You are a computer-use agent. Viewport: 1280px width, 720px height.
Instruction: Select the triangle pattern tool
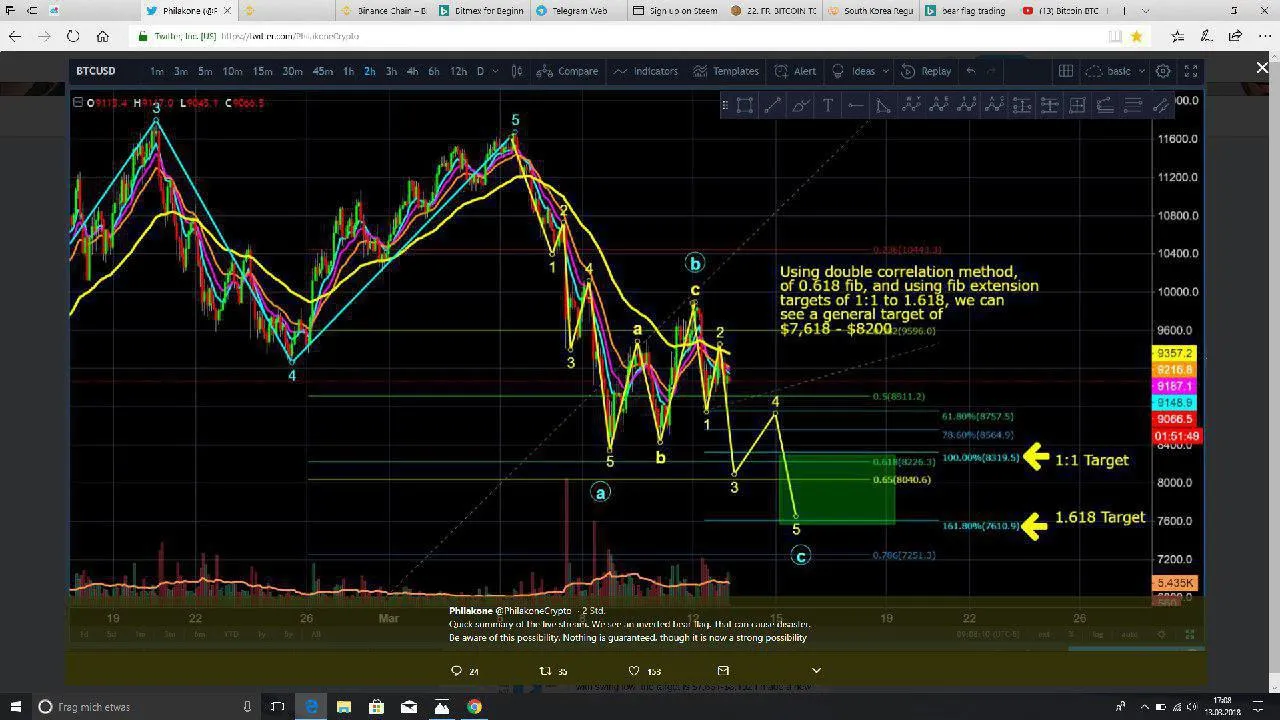pyautogui.click(x=883, y=105)
